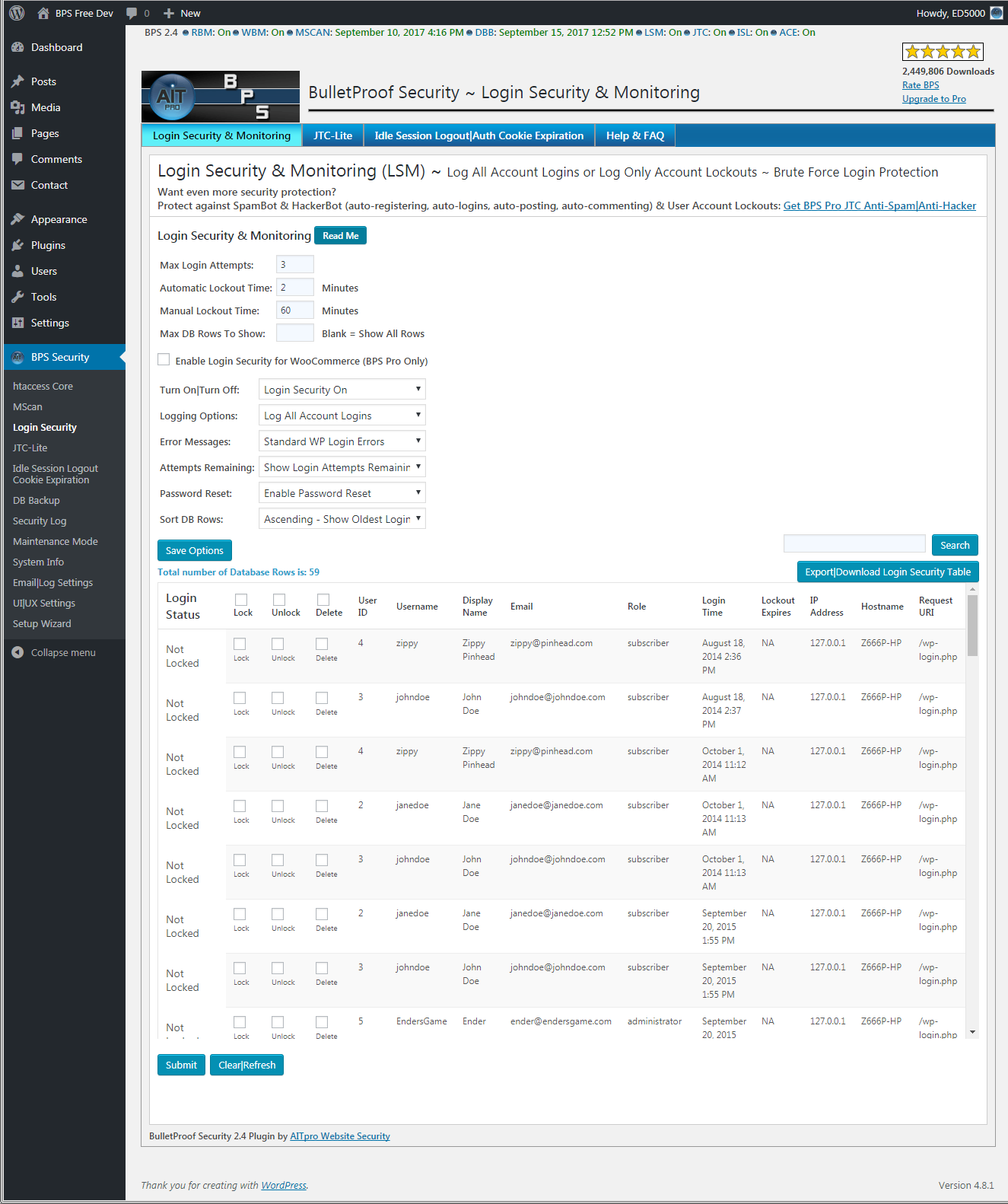
Task: Click the Posts pushpin icon
Action: (x=18, y=81)
